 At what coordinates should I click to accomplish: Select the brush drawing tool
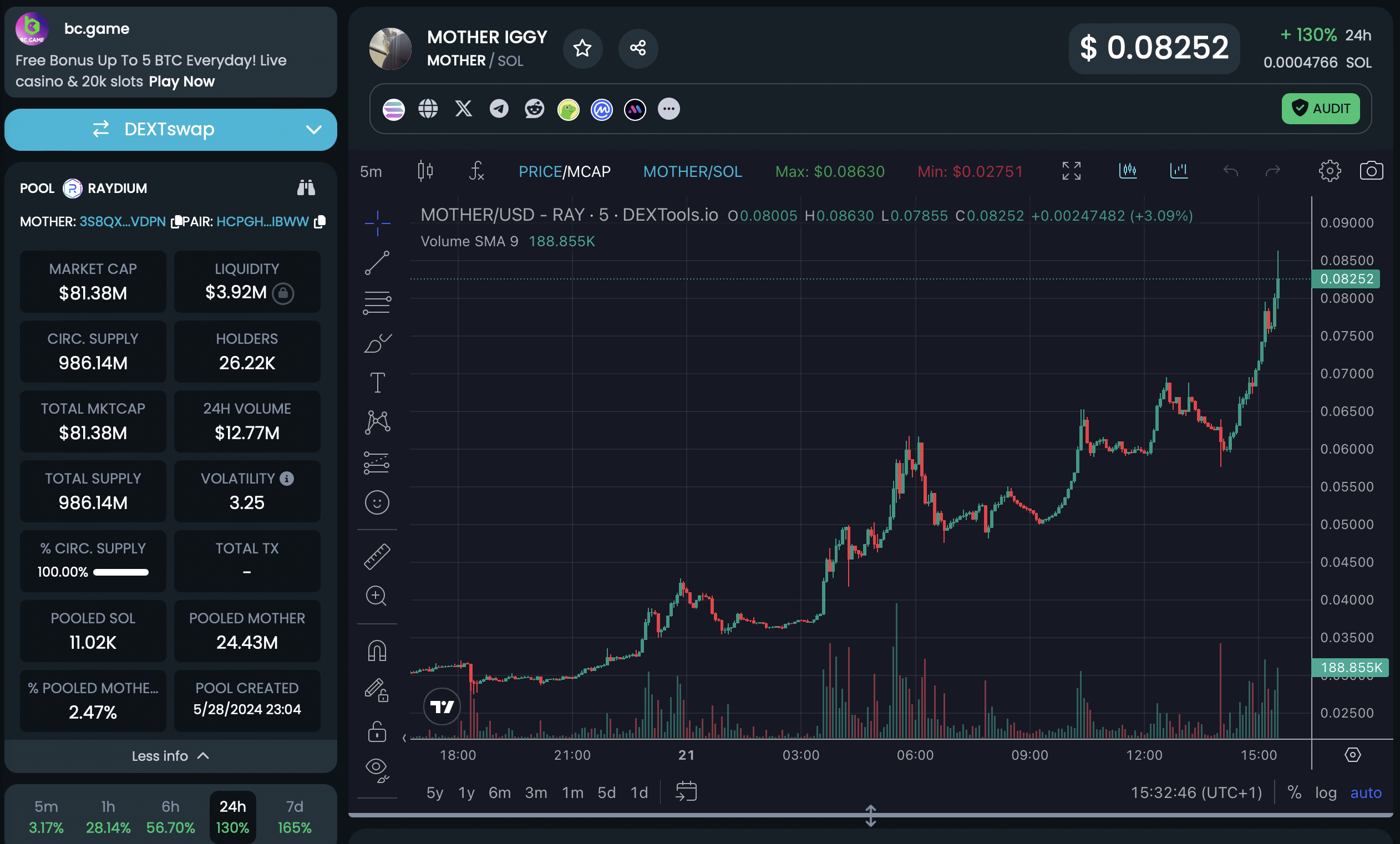[x=377, y=343]
